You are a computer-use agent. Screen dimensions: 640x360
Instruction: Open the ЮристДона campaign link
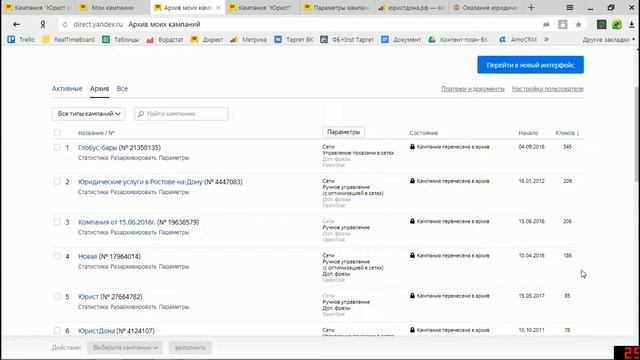(x=96, y=331)
